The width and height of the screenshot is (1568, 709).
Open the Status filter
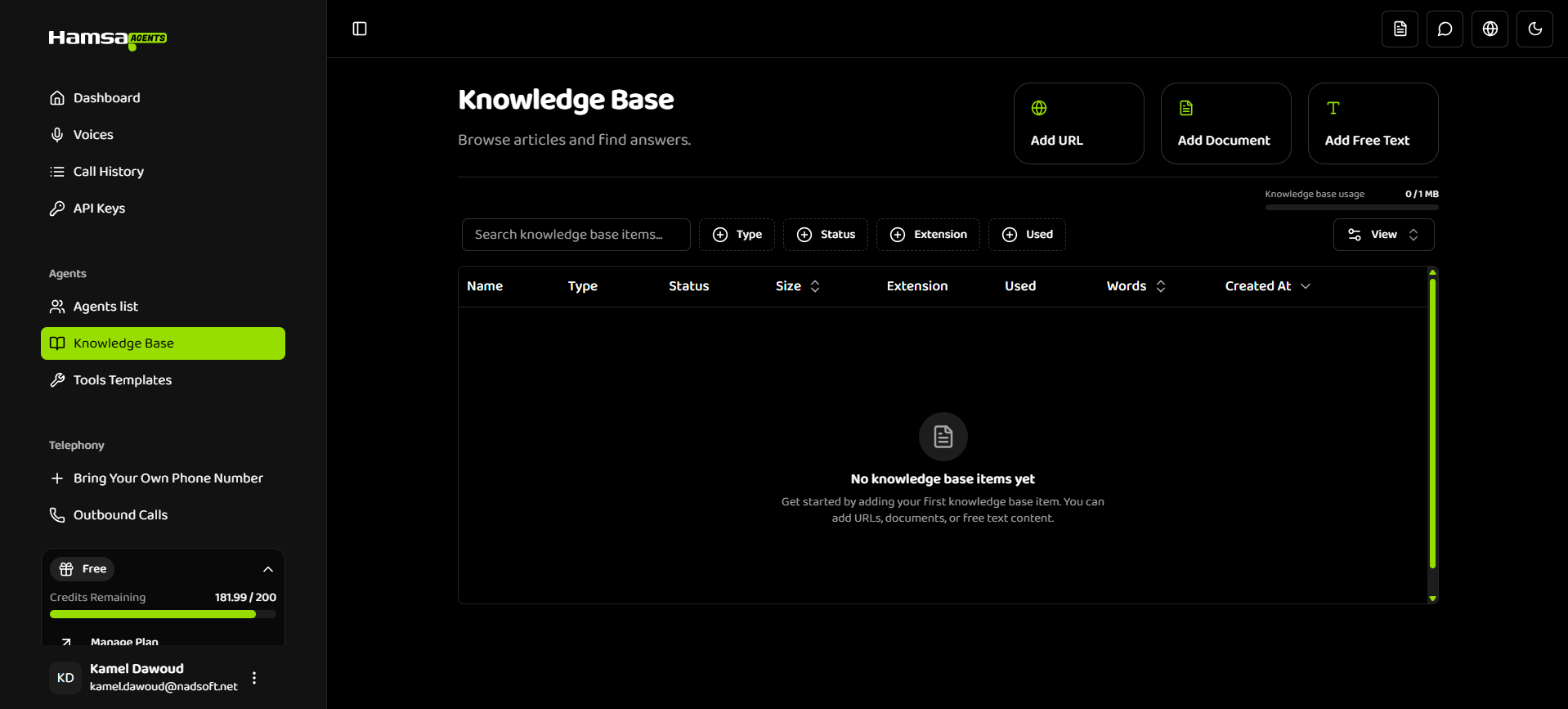(x=826, y=235)
